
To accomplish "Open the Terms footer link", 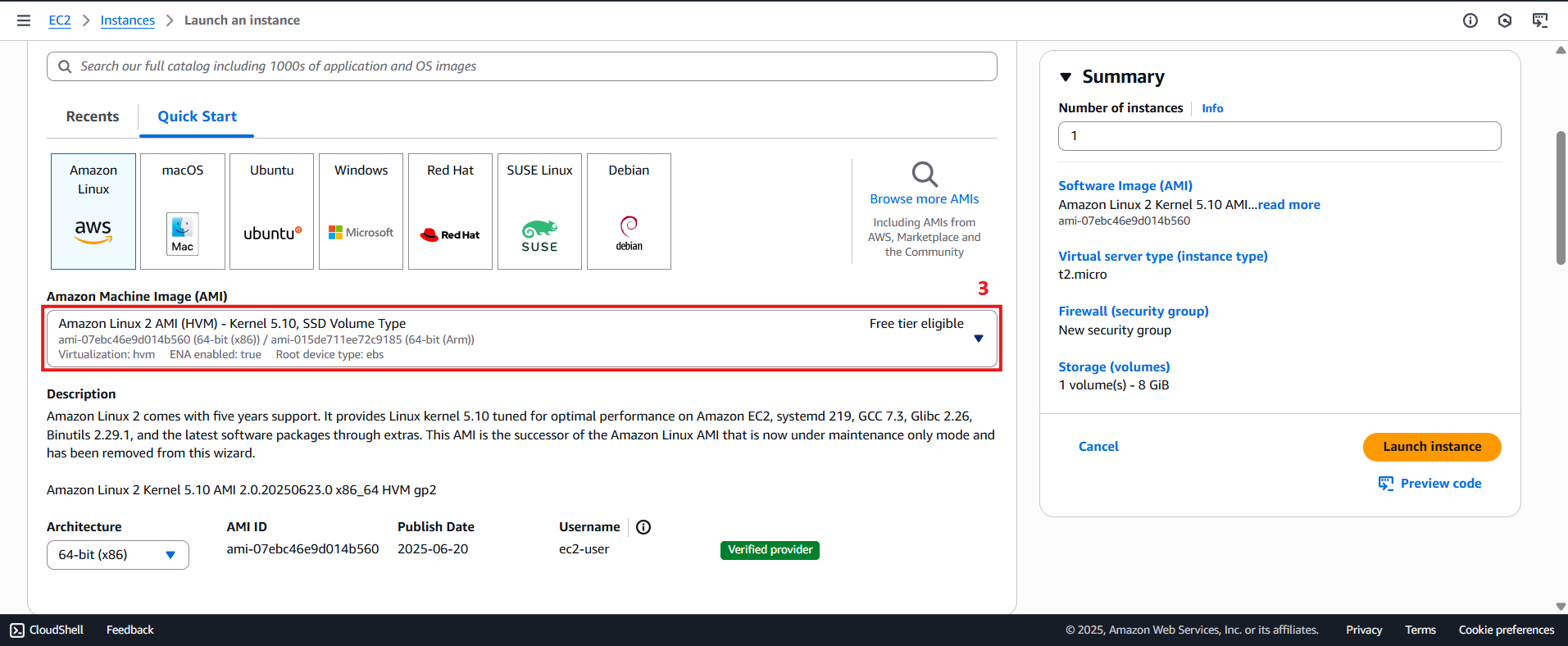I will [x=1420, y=630].
